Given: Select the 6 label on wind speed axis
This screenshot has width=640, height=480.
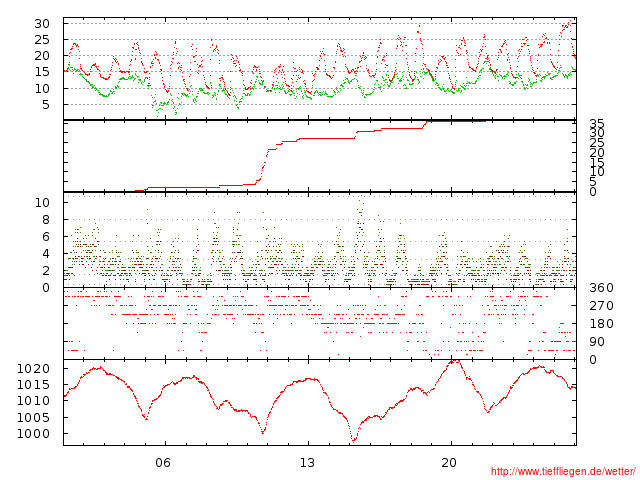Looking at the screenshot, I should tap(46, 237).
